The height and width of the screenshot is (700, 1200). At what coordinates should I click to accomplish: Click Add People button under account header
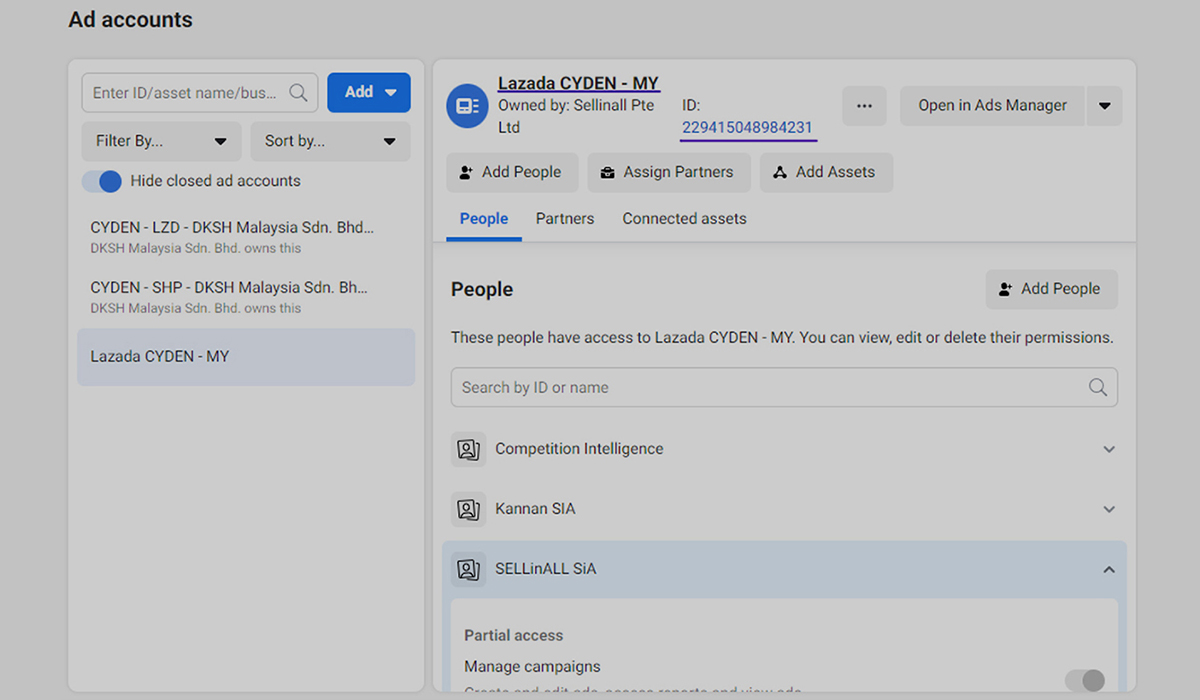point(511,172)
